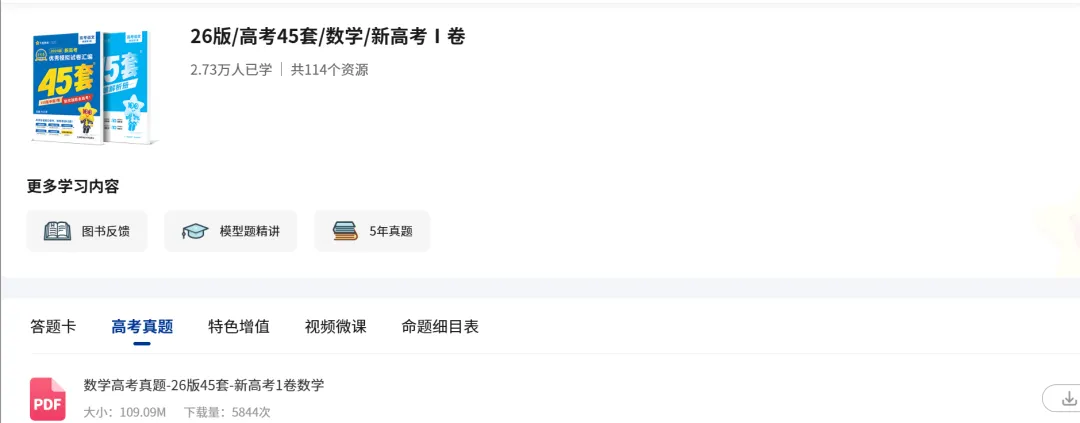Click the 2.73万人已学 text
This screenshot has height=423, width=1080.
(231, 70)
